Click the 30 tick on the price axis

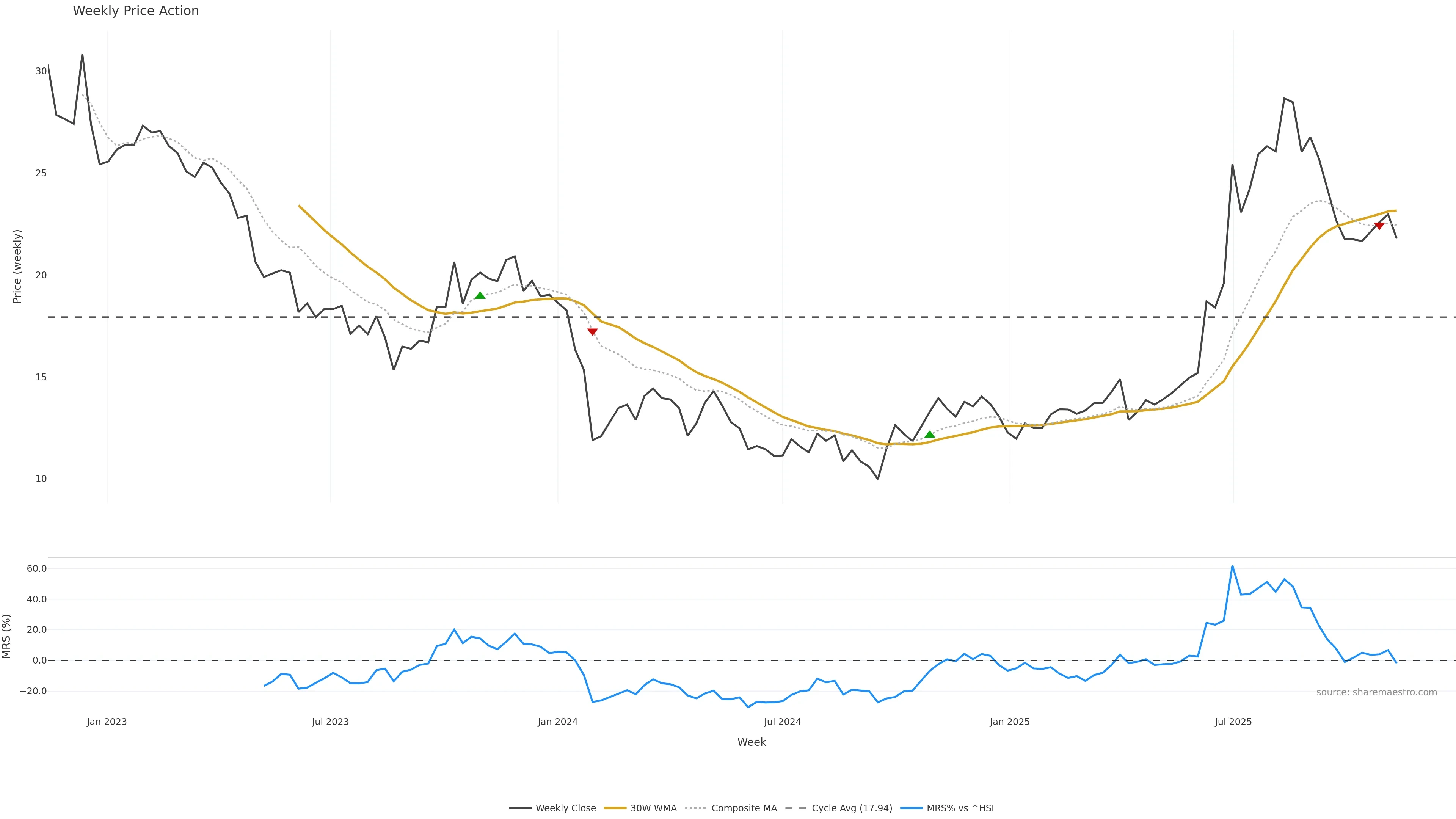(x=41, y=71)
